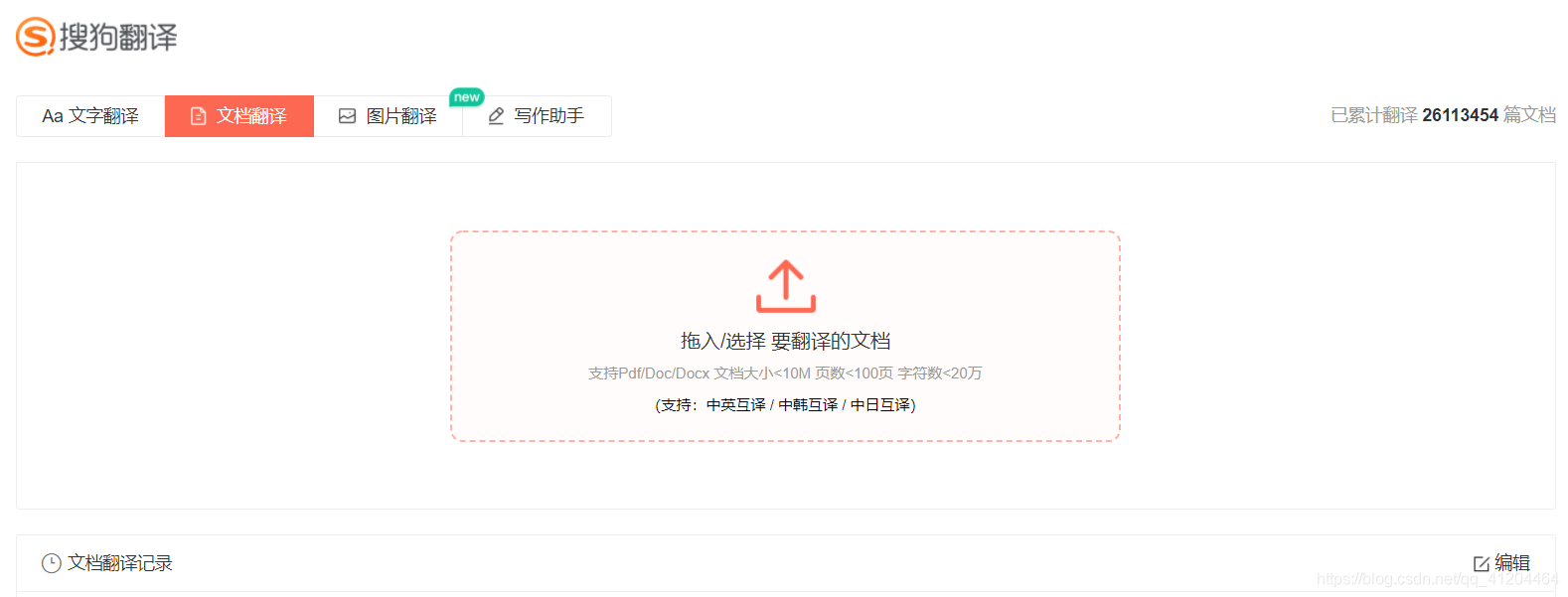
Task: Click 拖入/选择 要翻译的文档 text
Action: click(x=785, y=341)
